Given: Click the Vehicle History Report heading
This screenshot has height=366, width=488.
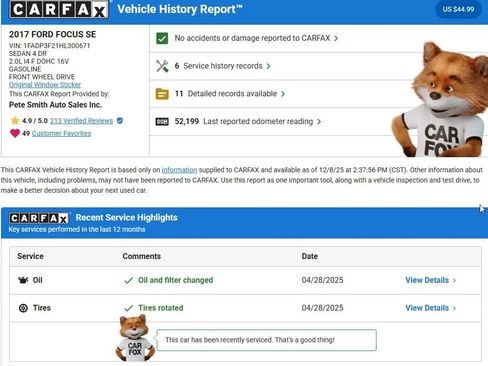Looking at the screenshot, I should pos(180,9).
